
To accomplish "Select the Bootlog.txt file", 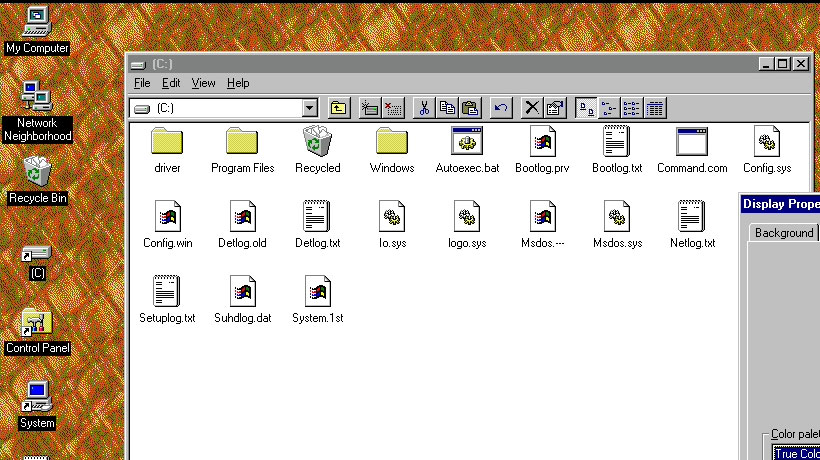I will (617, 151).
